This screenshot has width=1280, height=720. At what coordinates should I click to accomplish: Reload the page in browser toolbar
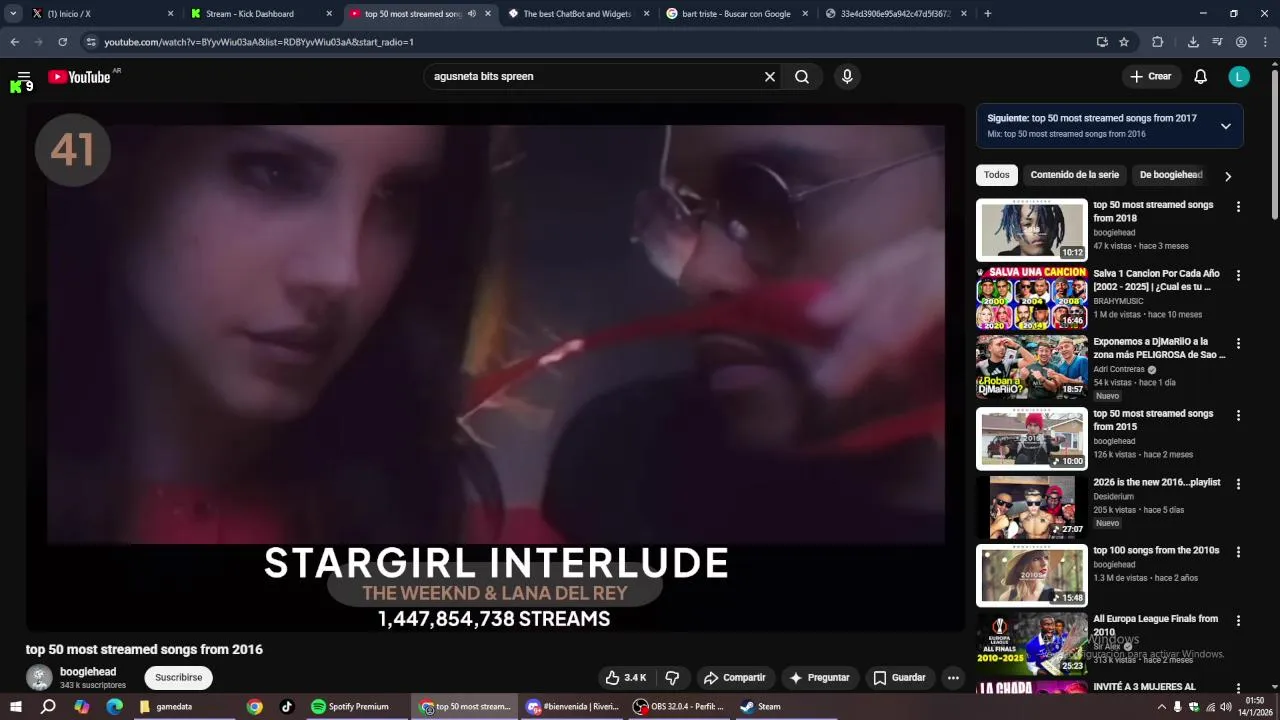pyautogui.click(x=62, y=42)
